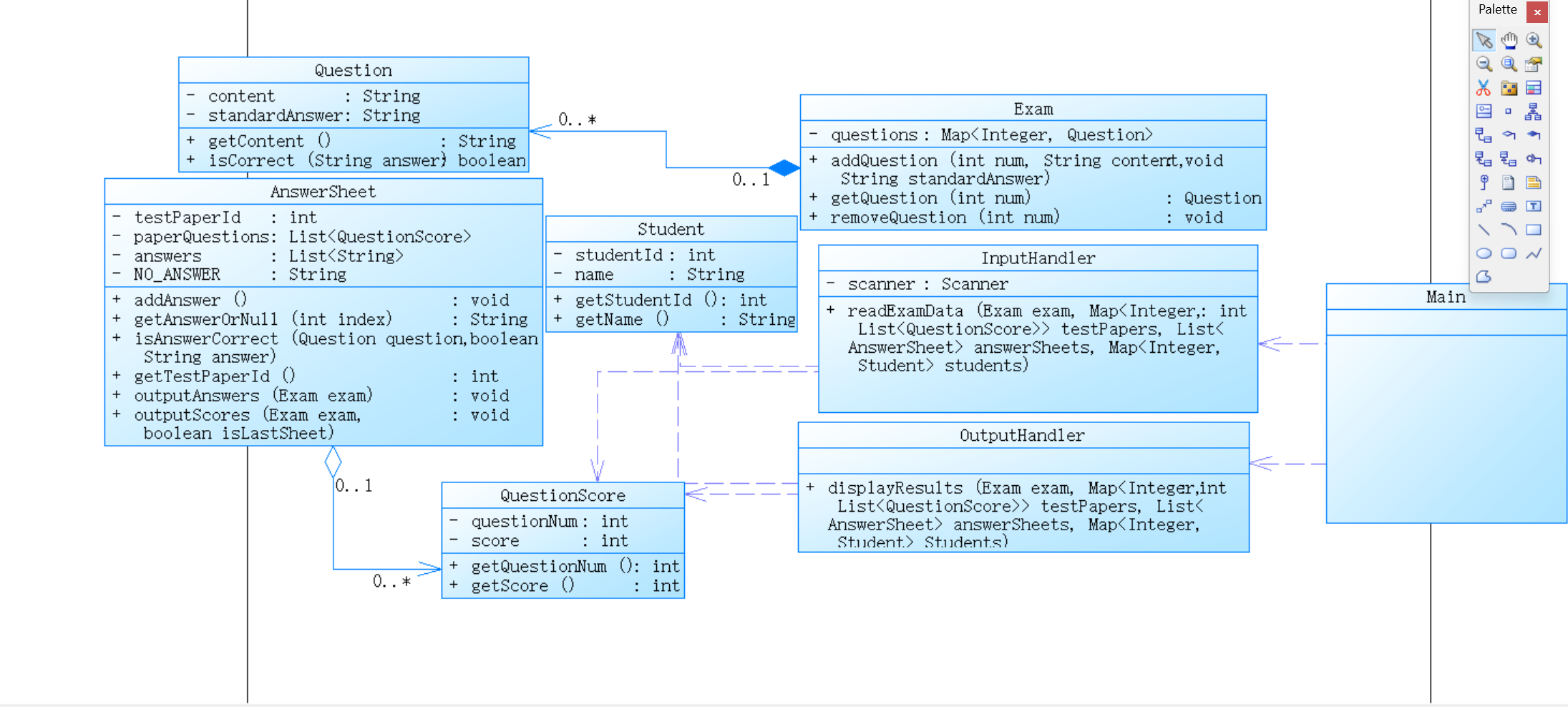This screenshot has height=707, width=1568.
Task: Click the filled composition diamond near Exam
Action: 784,168
